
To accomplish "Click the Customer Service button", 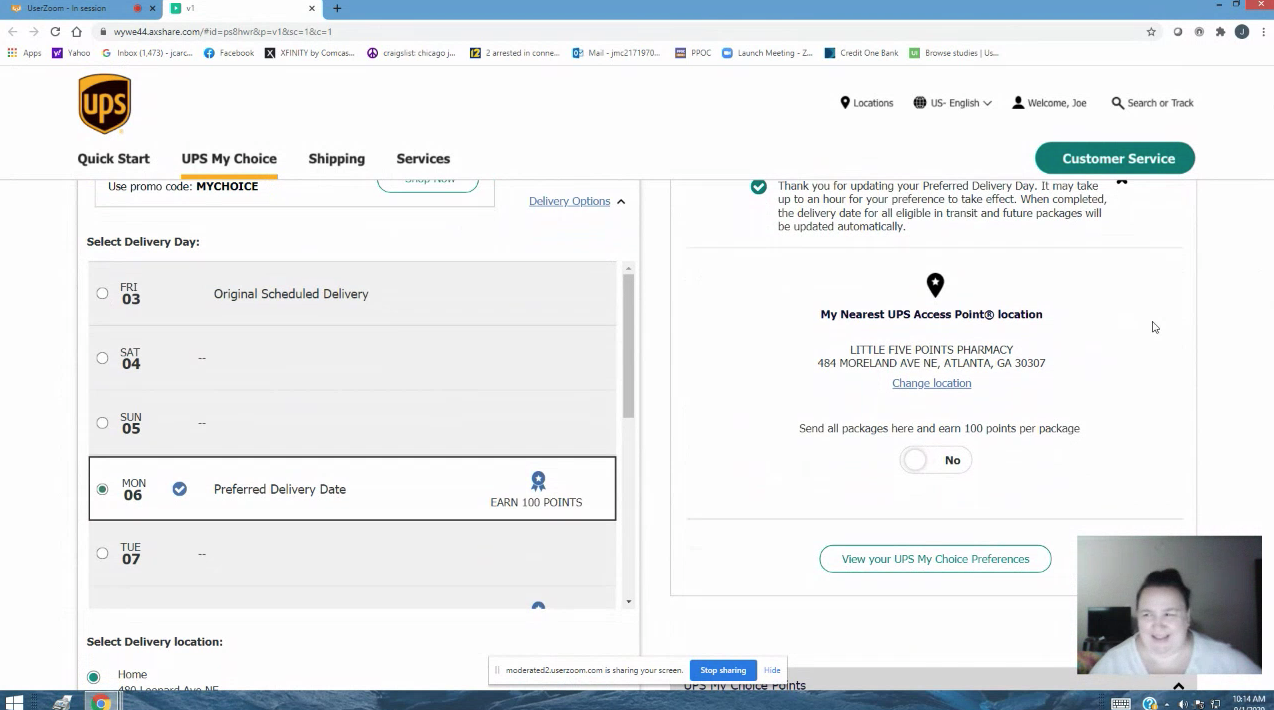I will [1115, 158].
